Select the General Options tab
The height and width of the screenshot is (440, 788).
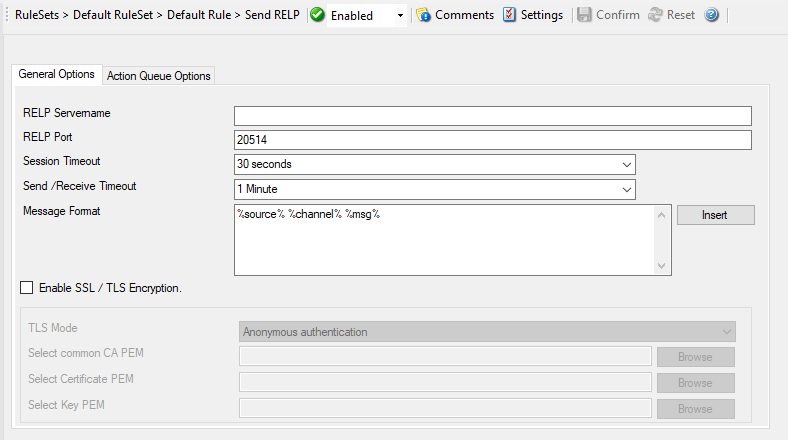(57, 74)
